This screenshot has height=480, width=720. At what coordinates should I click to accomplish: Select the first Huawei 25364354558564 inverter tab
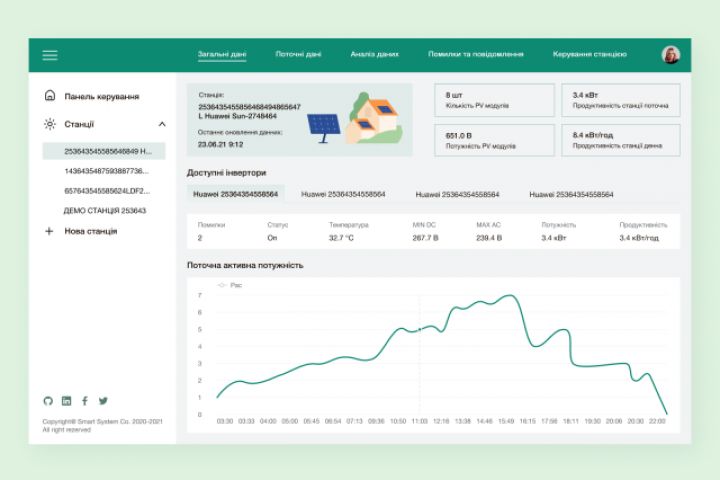click(236, 194)
